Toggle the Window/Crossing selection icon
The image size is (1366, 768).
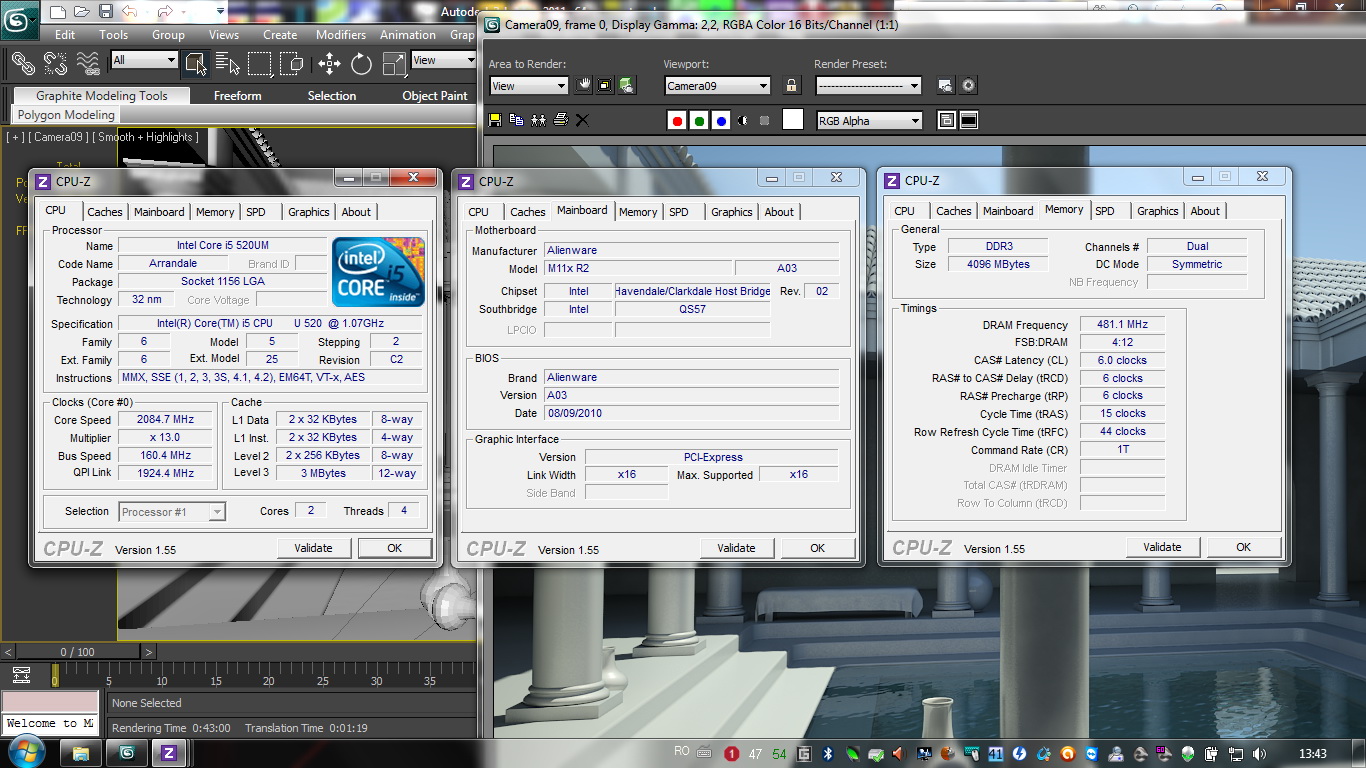click(x=292, y=64)
